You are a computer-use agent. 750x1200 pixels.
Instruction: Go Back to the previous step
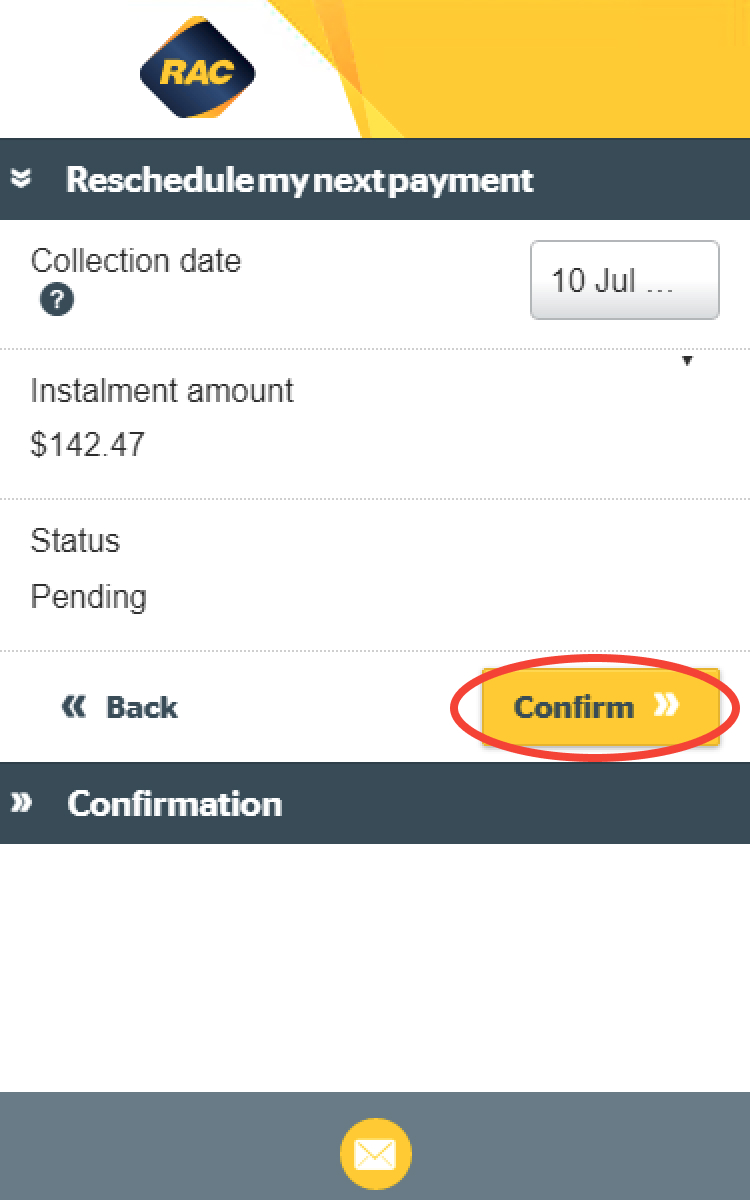tap(119, 707)
